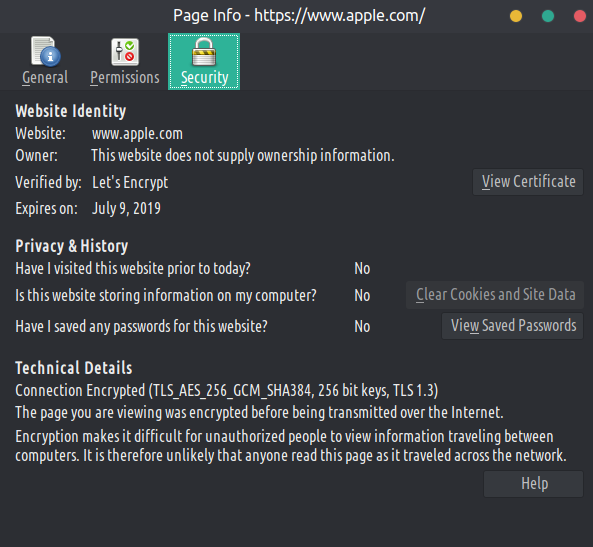Select the Security tab label
The image size is (593, 547).
204,78
